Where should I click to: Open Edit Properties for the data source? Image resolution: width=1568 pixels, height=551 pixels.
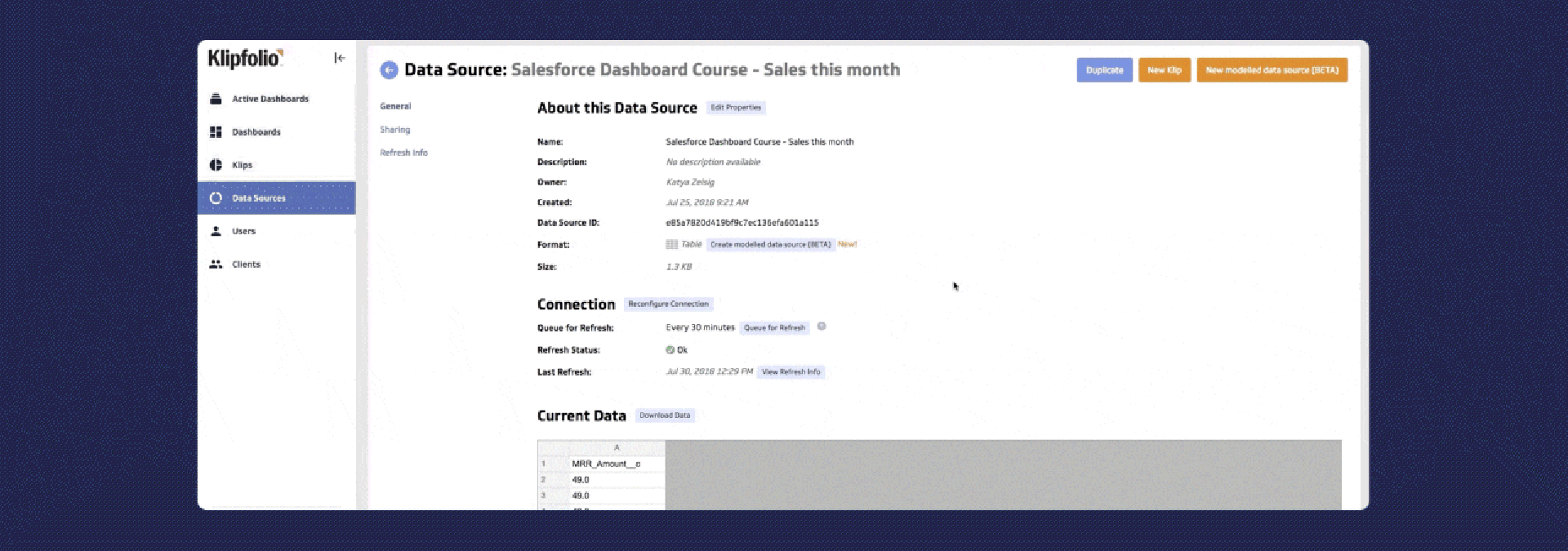point(735,108)
